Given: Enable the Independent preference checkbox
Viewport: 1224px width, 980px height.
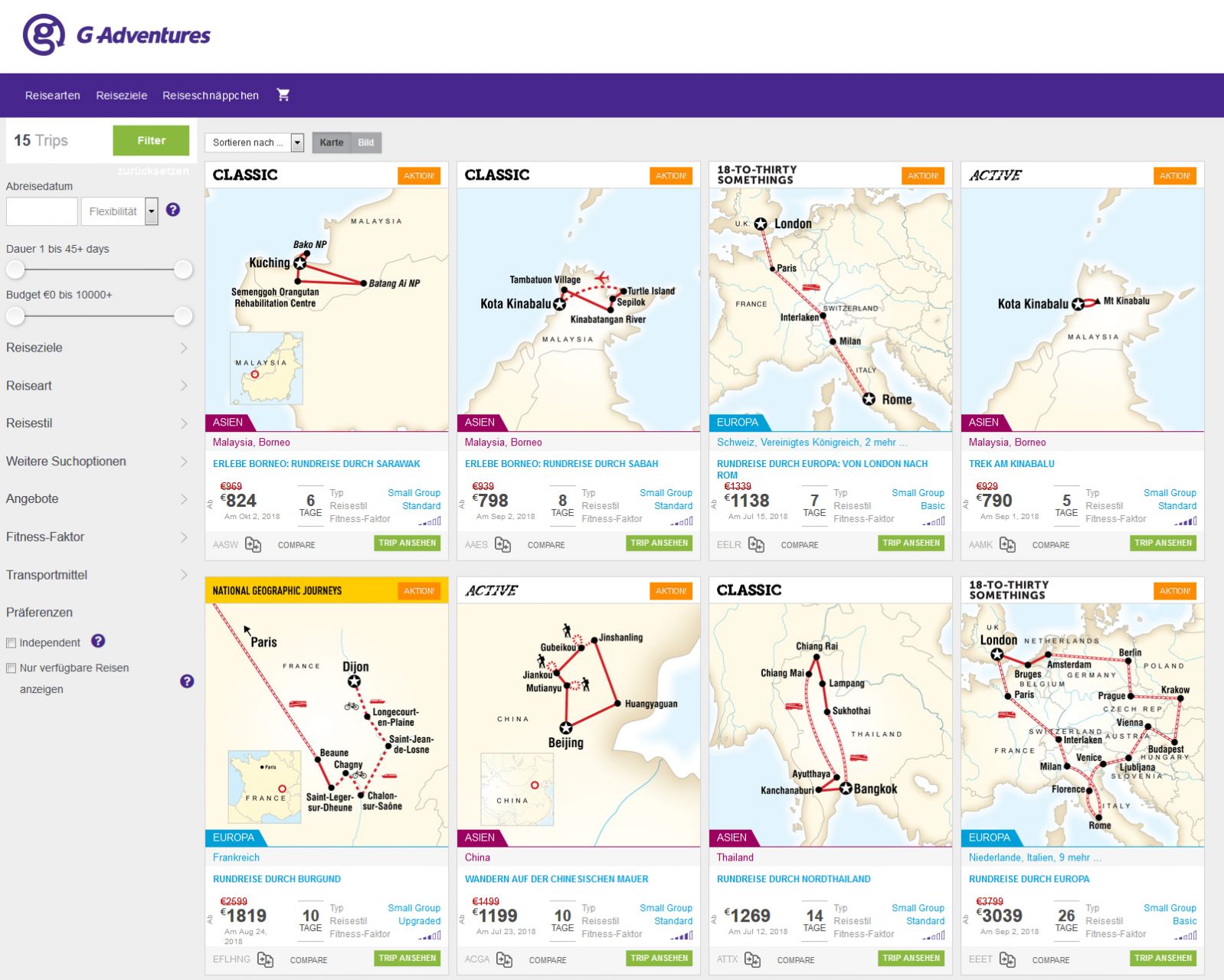Looking at the screenshot, I should click(x=11, y=643).
